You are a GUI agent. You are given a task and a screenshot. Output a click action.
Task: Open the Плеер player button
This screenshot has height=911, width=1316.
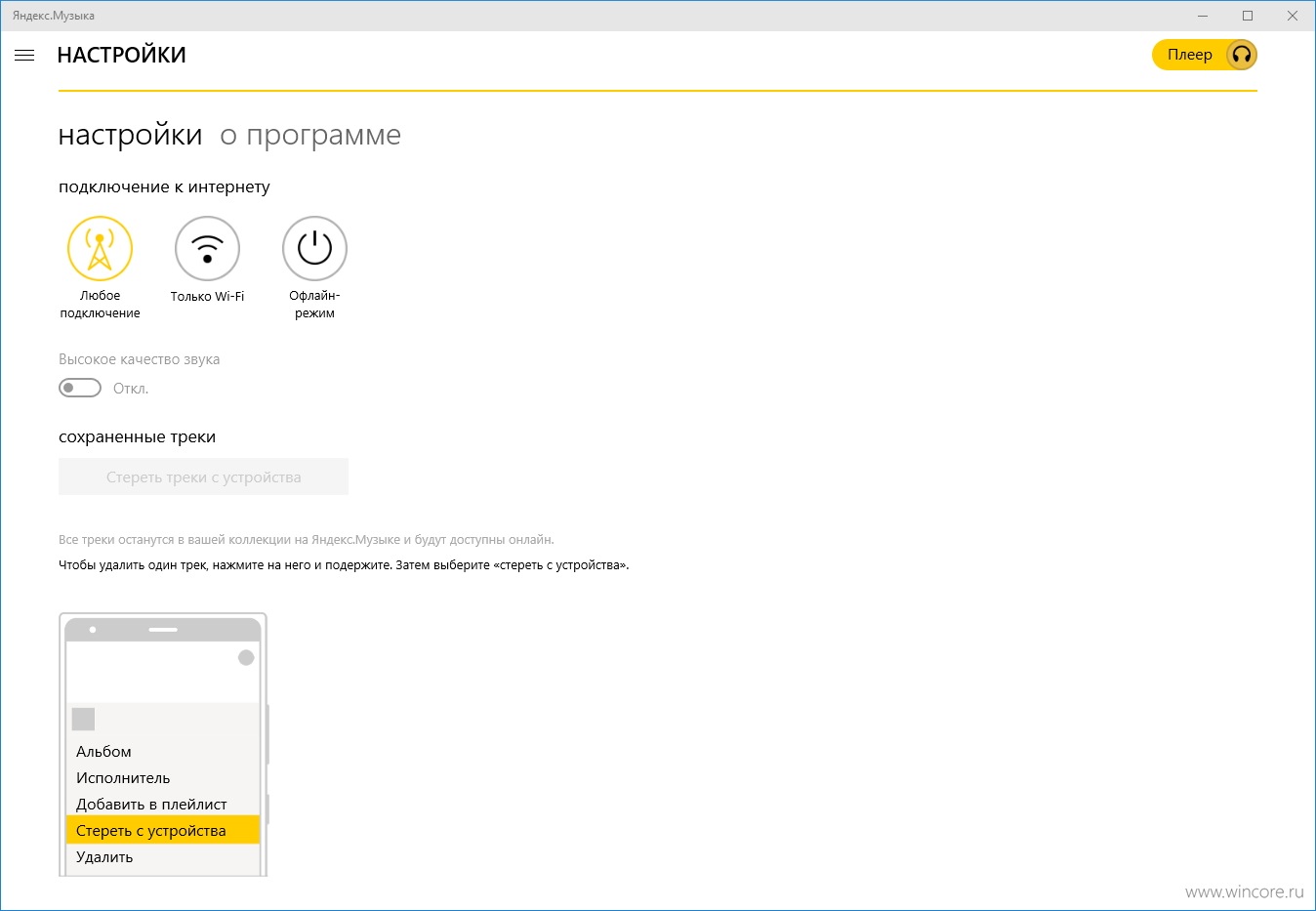tap(1205, 55)
